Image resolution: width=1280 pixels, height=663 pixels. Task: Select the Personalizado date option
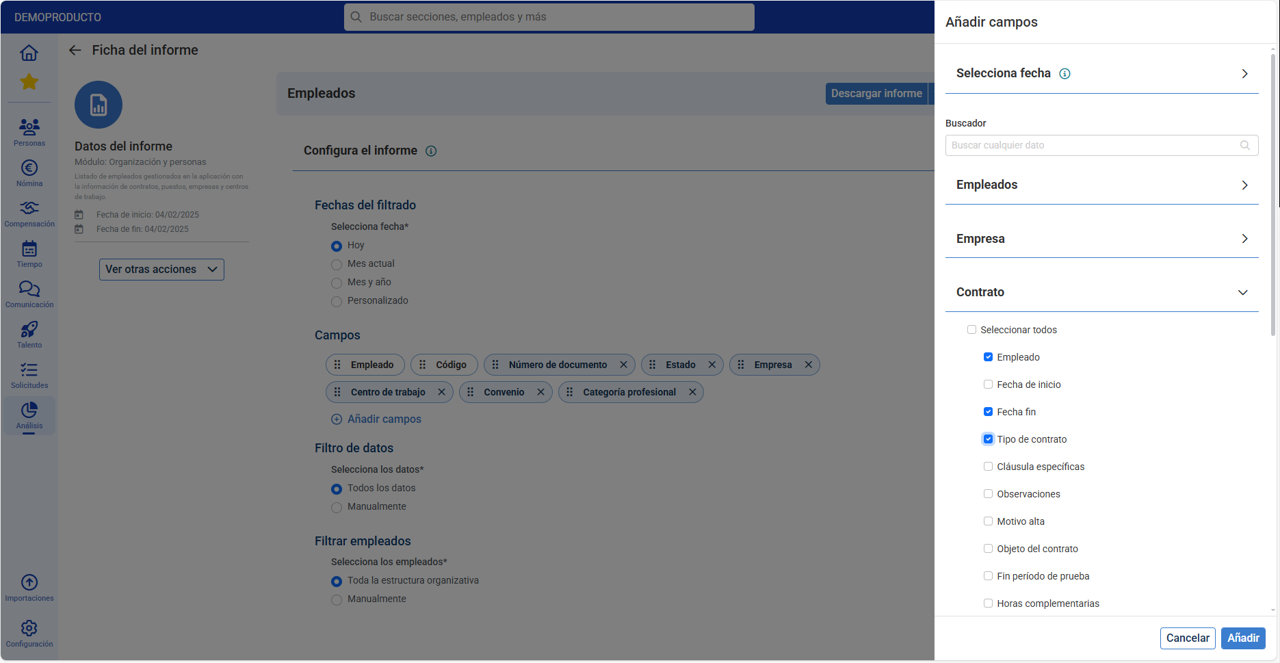click(336, 301)
